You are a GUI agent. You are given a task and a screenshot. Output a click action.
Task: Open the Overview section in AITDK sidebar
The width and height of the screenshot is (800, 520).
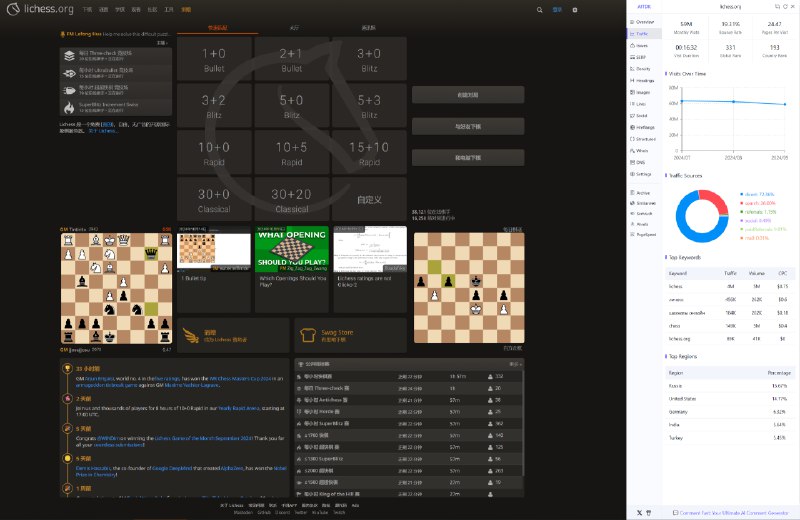pyautogui.click(x=644, y=22)
